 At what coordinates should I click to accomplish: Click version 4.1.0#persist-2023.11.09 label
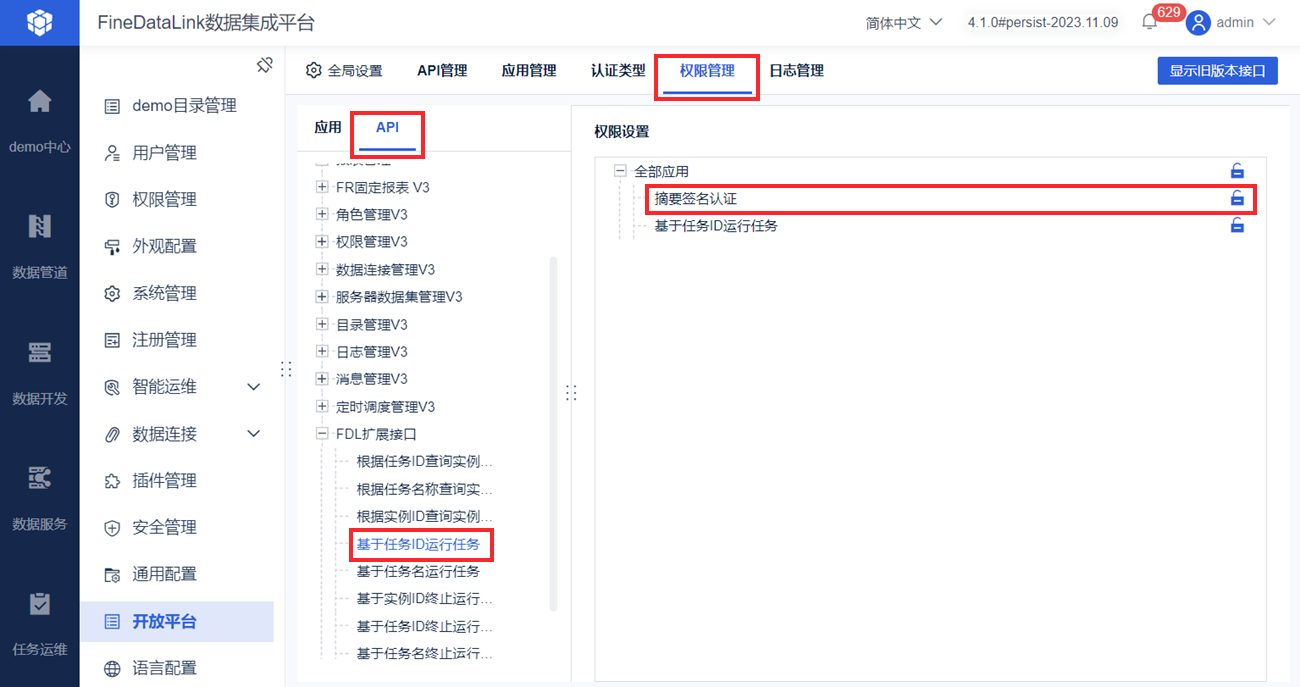coord(1043,22)
